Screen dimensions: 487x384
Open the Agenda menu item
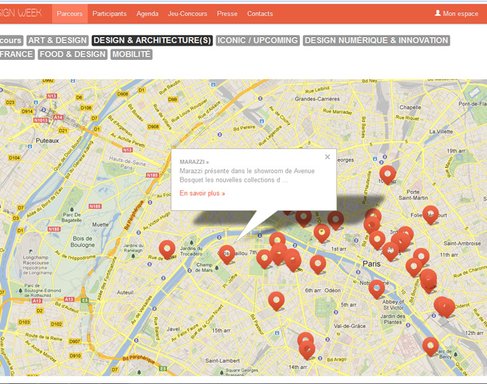click(x=147, y=14)
